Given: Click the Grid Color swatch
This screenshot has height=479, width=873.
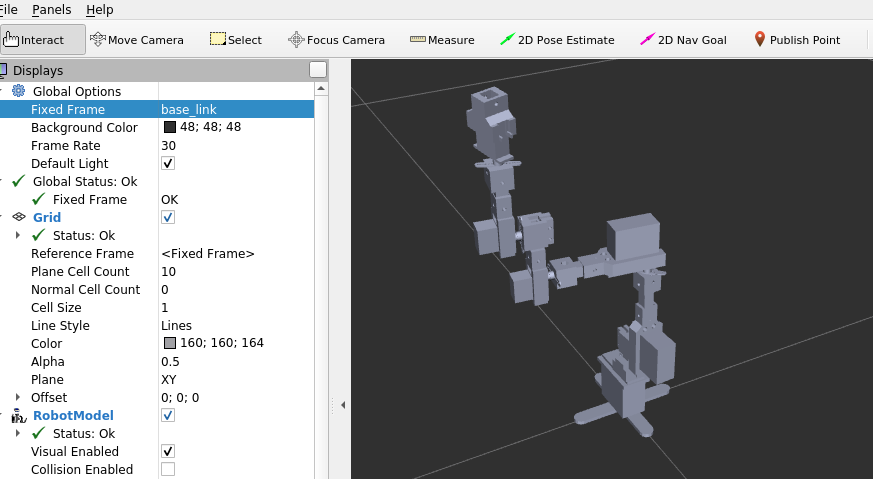Looking at the screenshot, I should point(170,343).
